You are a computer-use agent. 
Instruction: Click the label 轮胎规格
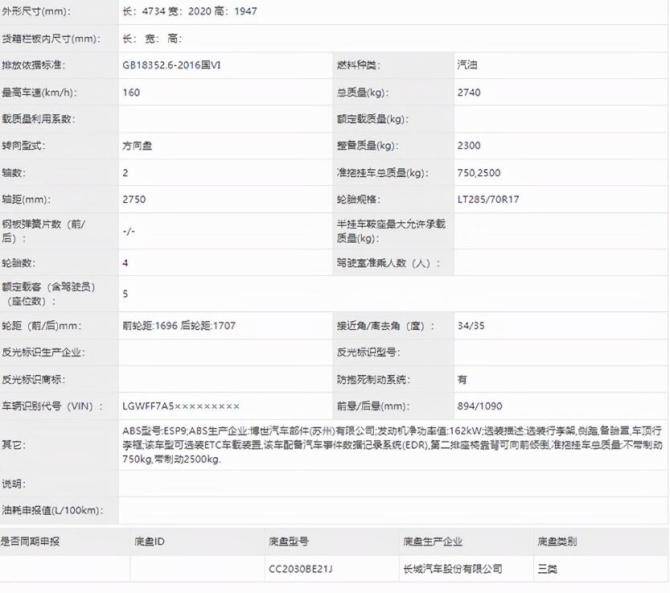click(359, 199)
